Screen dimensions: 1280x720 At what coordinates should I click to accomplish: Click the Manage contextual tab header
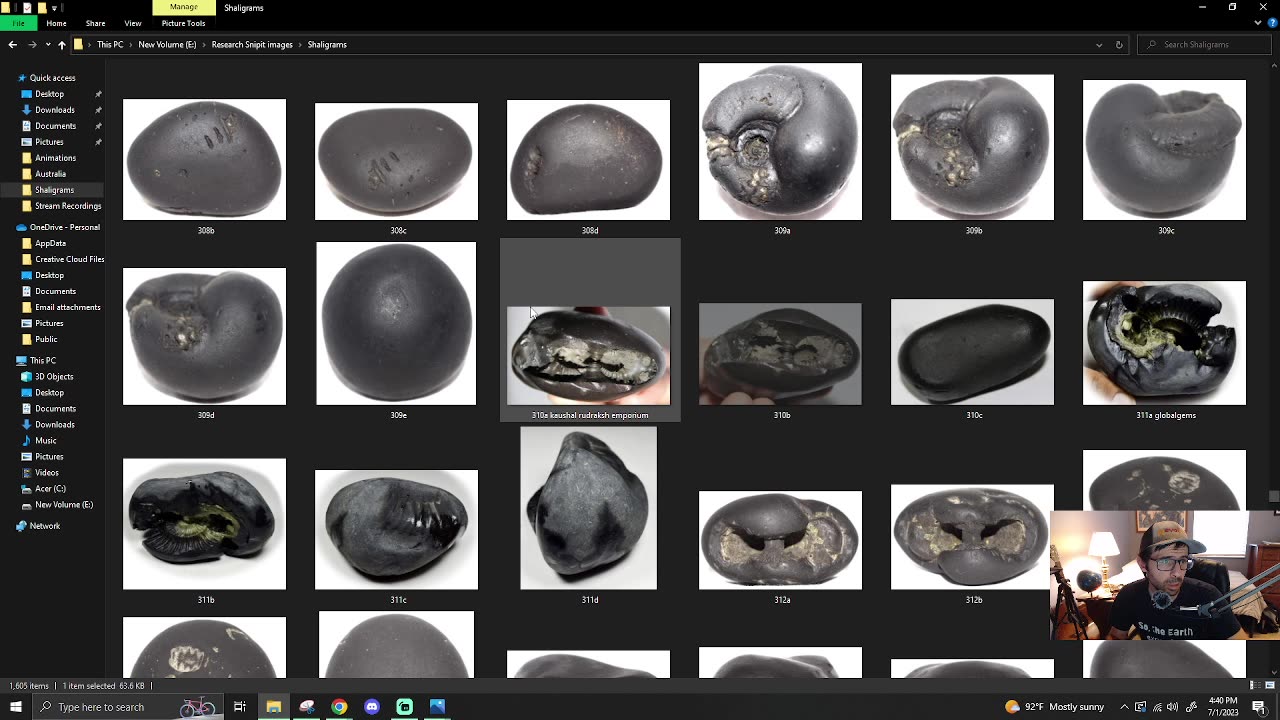pyautogui.click(x=183, y=7)
